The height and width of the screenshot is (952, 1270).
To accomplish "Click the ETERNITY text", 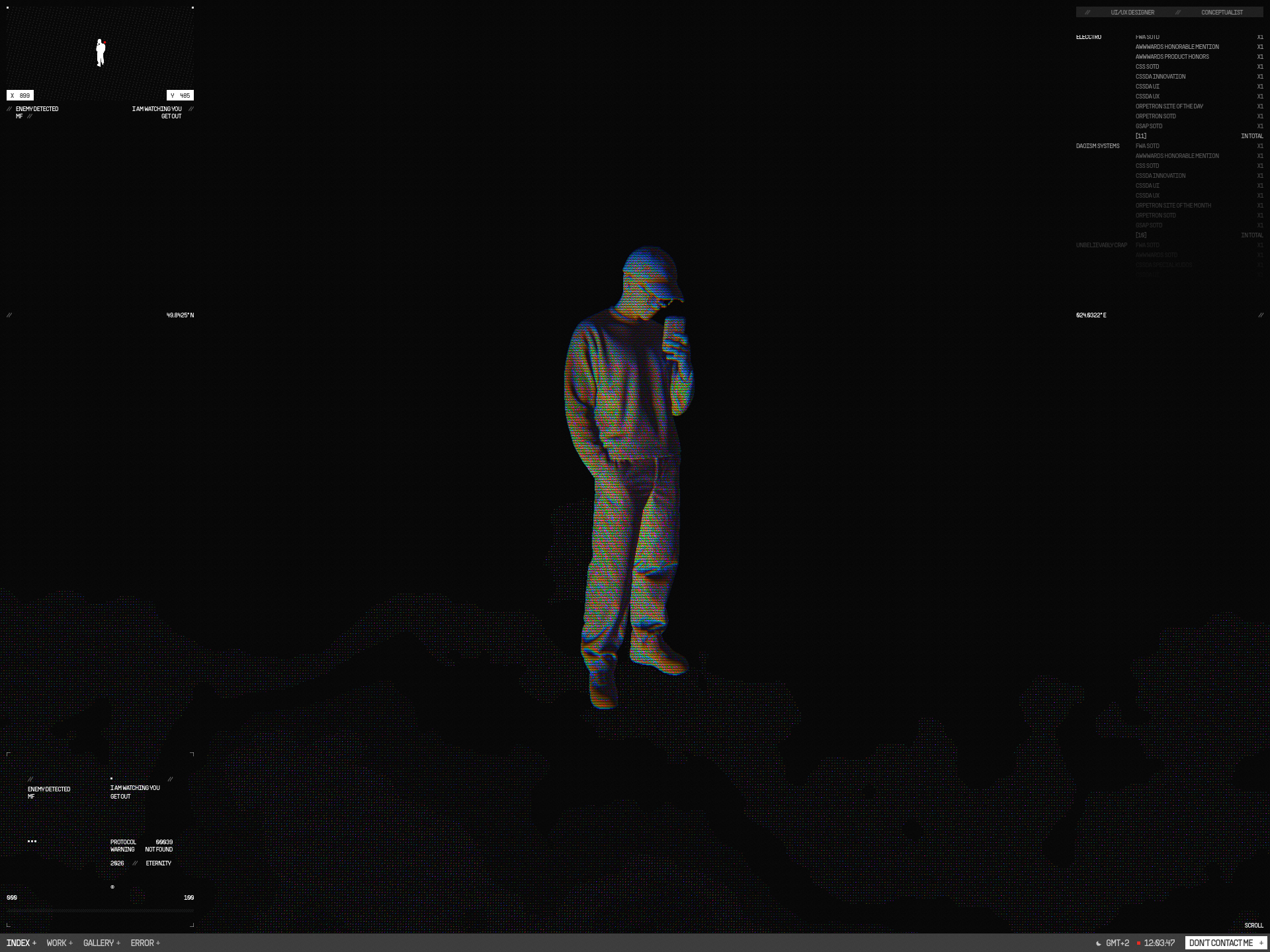I will pyautogui.click(x=159, y=863).
